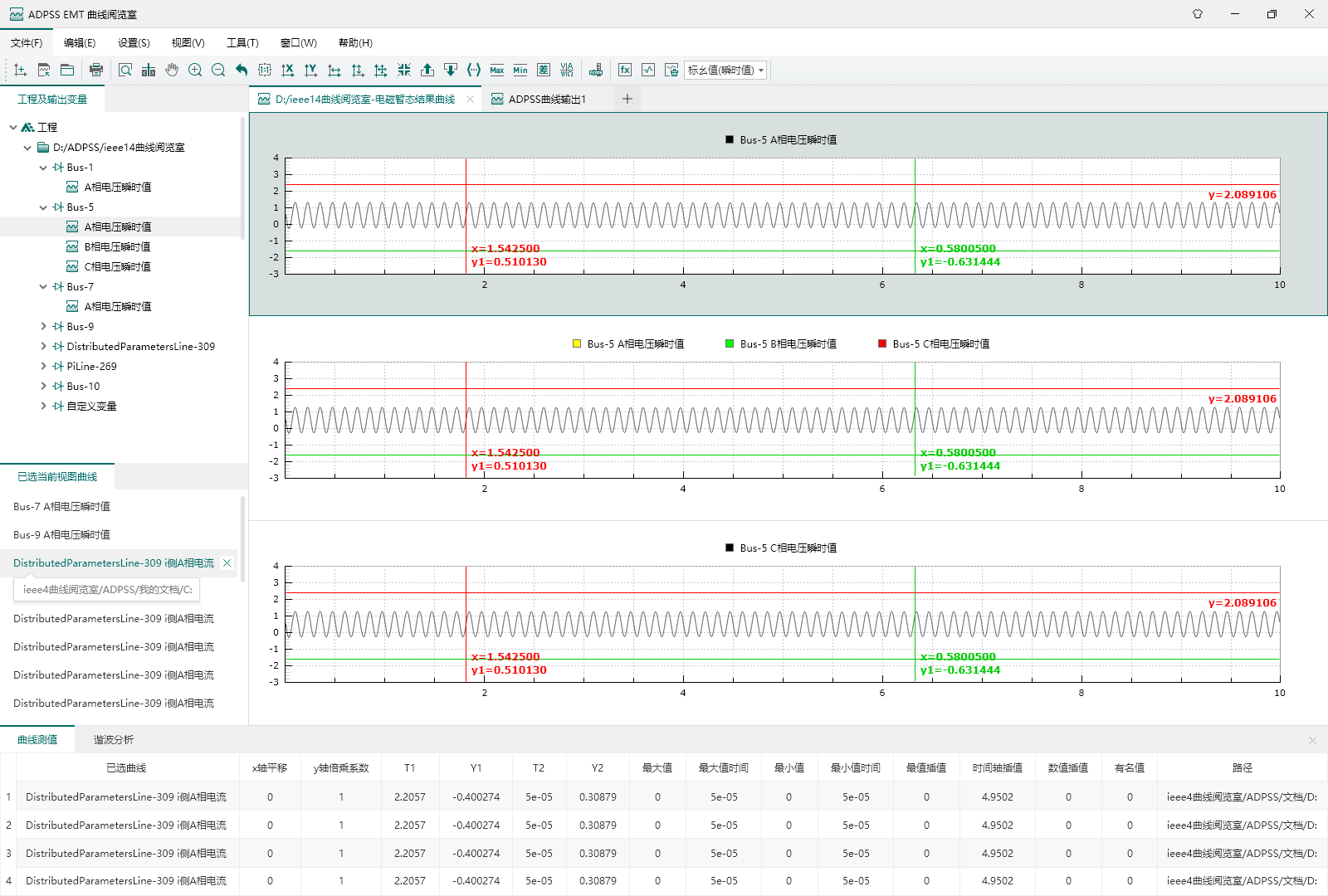Click yellow swatch of Bus-5 A相电压瞬时值 legend

tap(577, 344)
